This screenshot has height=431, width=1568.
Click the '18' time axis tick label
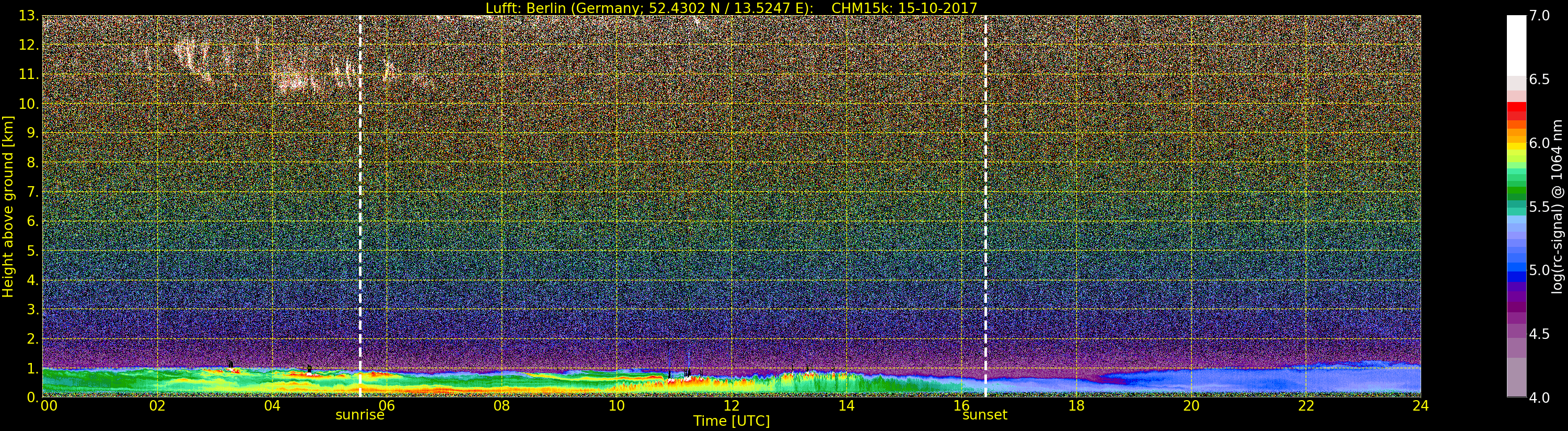tap(1076, 405)
